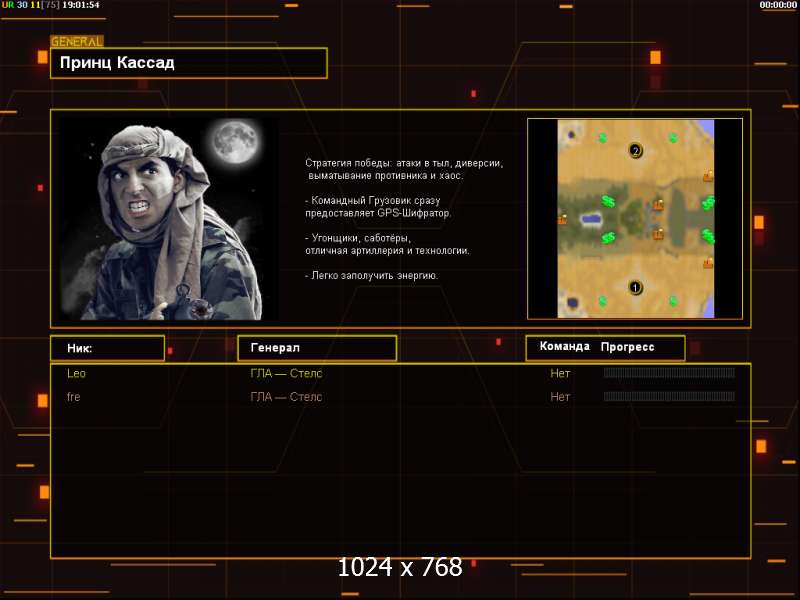Click the yellow "GENERAL" label
800x600 pixels.
pos(77,42)
